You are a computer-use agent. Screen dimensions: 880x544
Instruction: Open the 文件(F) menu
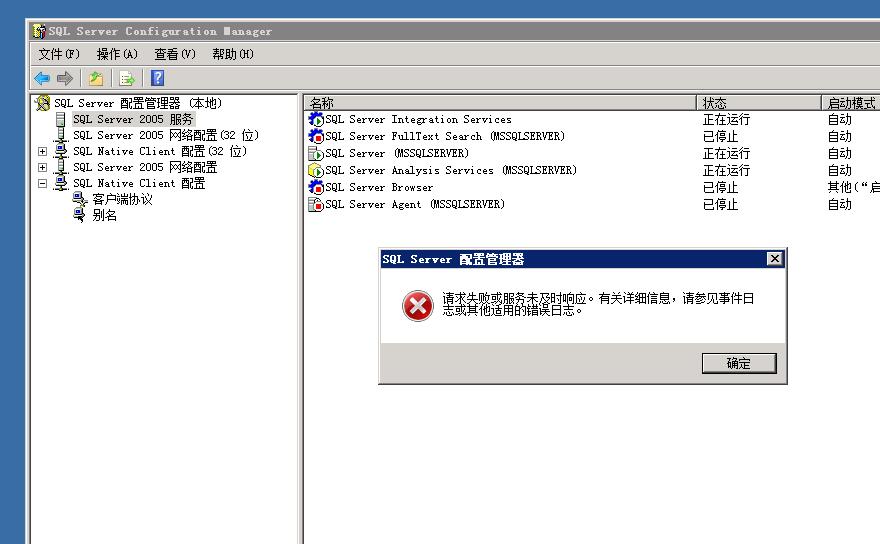(x=58, y=54)
